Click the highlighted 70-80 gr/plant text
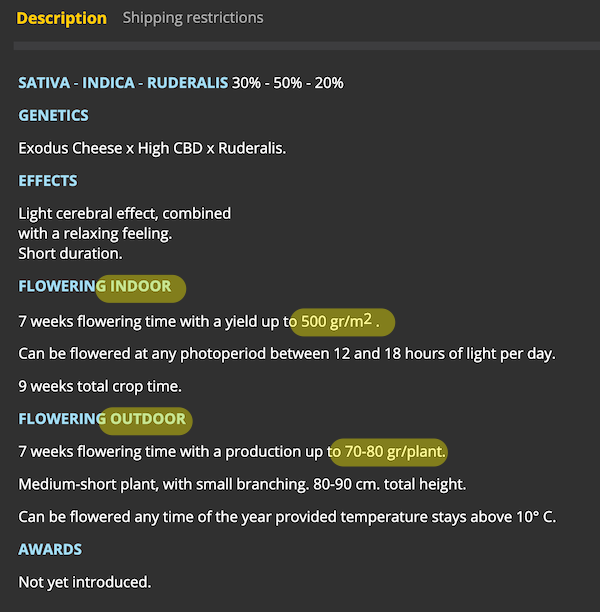Screen dimensions: 600x612 click(x=395, y=452)
